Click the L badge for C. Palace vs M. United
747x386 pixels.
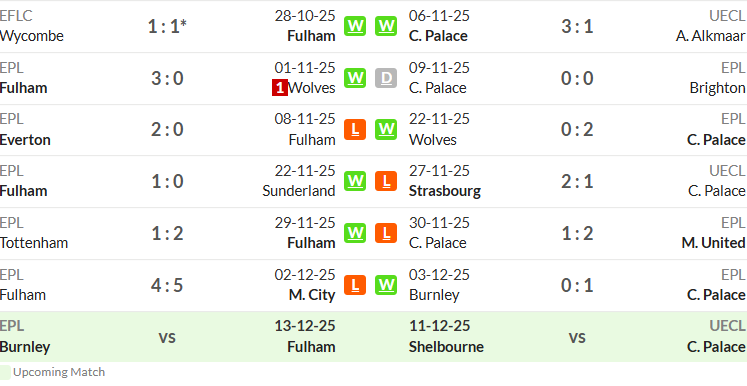[386, 233]
